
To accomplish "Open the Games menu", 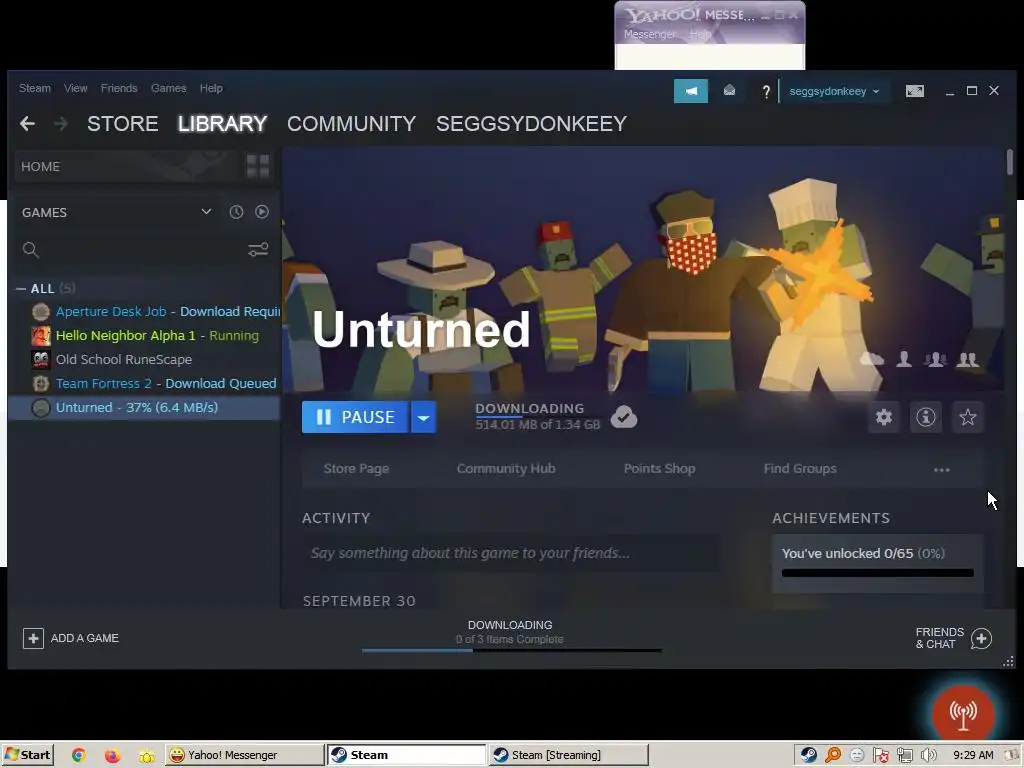I will click(168, 88).
